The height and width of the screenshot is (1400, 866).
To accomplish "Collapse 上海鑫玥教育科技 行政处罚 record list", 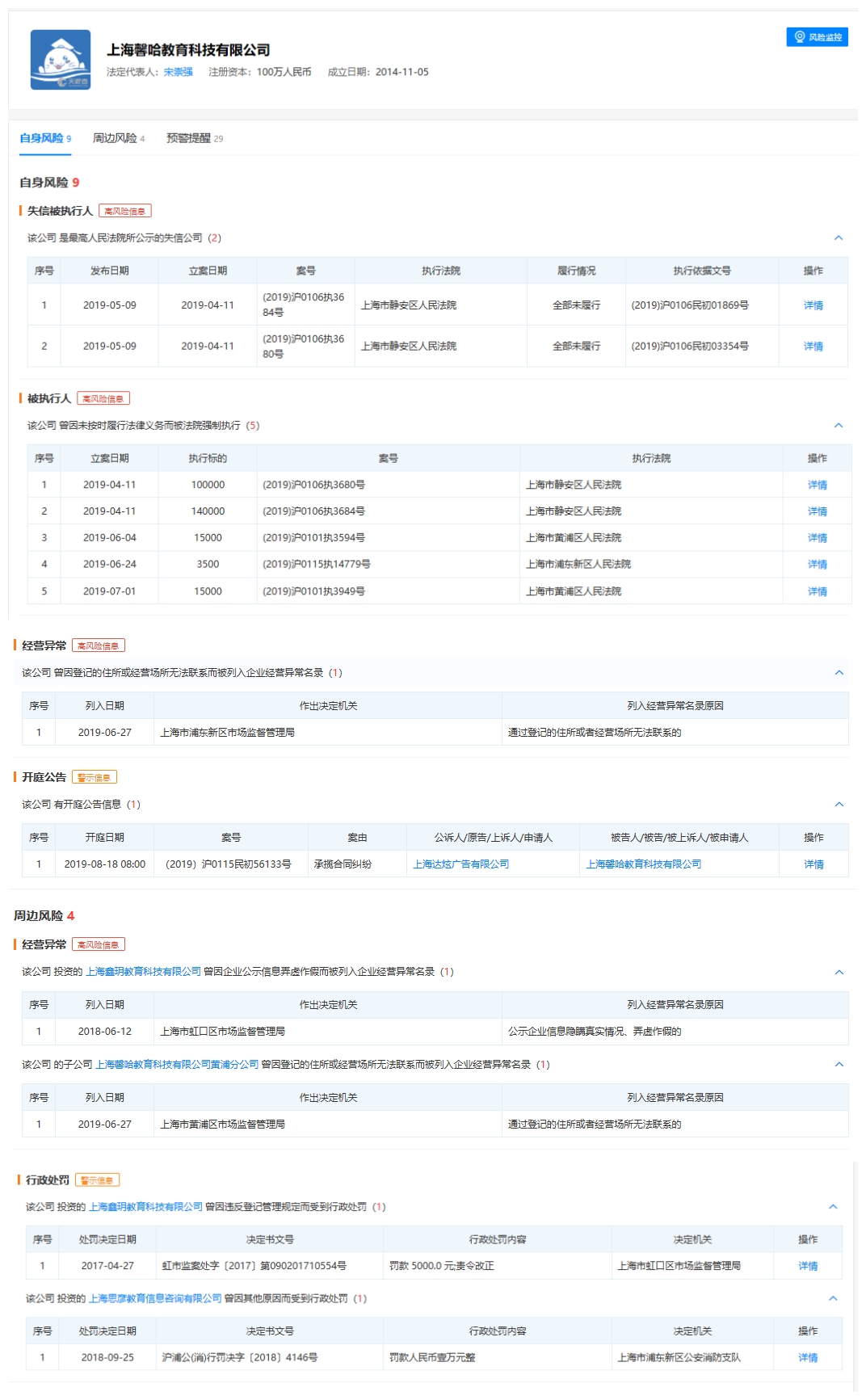I will [834, 1206].
